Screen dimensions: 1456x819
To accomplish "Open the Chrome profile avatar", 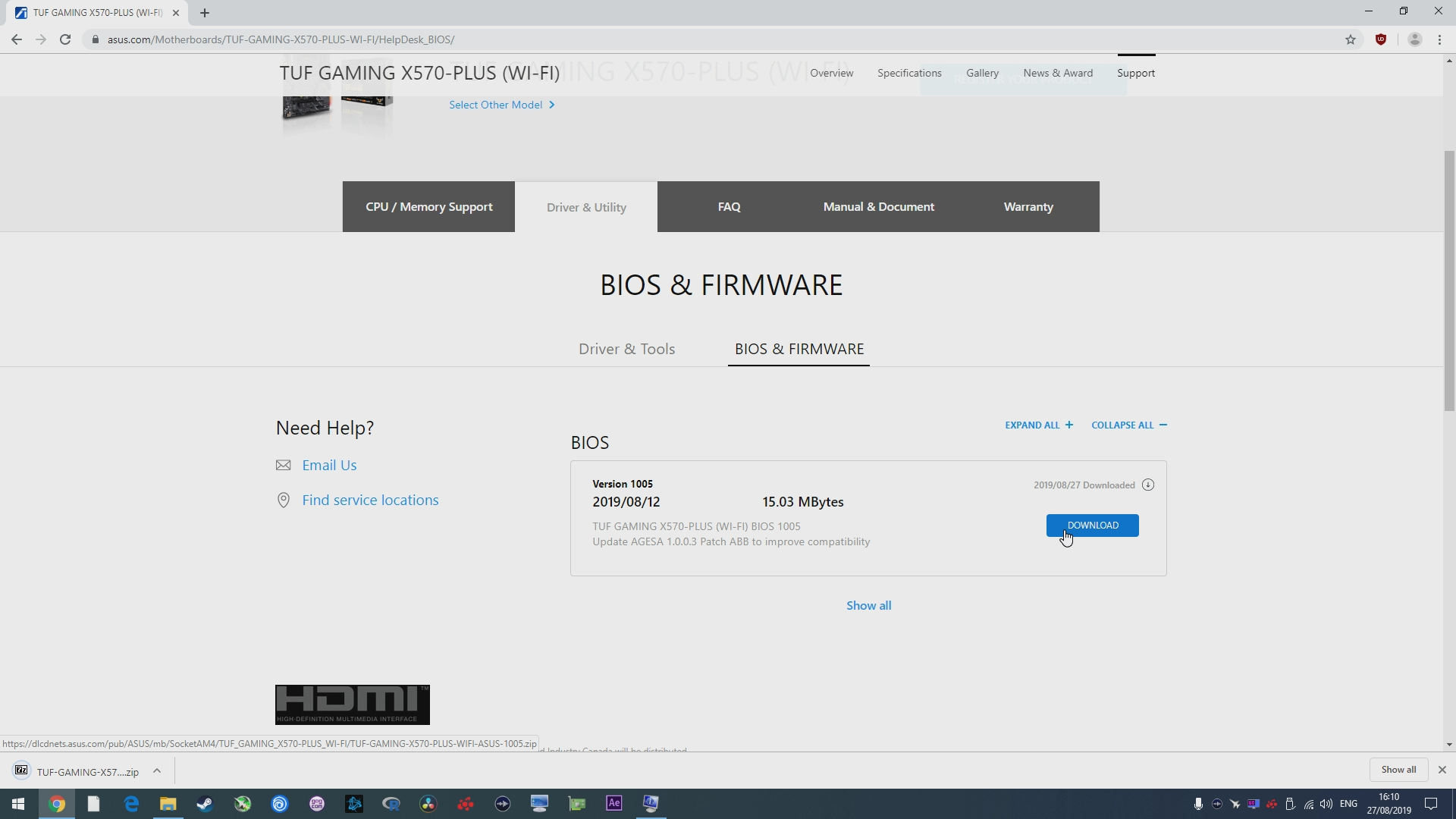I will pyautogui.click(x=1414, y=39).
